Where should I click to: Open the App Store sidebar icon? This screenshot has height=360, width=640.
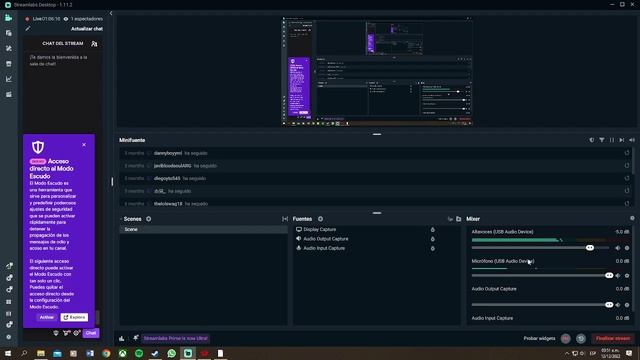click(9, 64)
